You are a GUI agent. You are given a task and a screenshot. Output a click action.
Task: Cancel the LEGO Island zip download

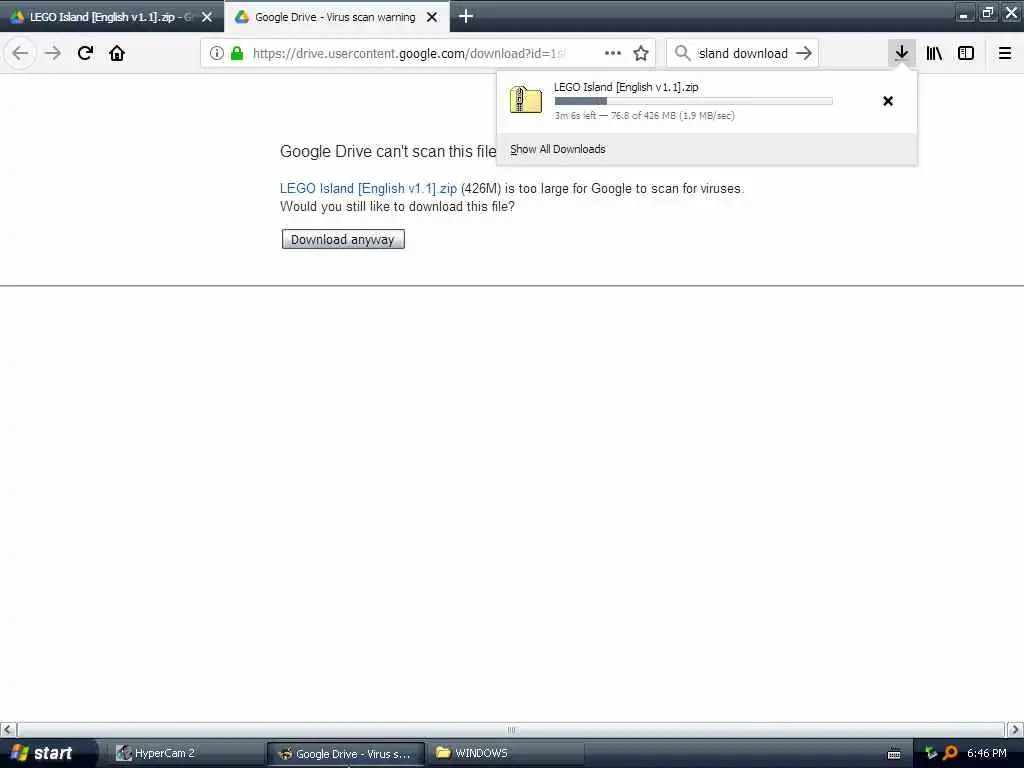click(888, 101)
